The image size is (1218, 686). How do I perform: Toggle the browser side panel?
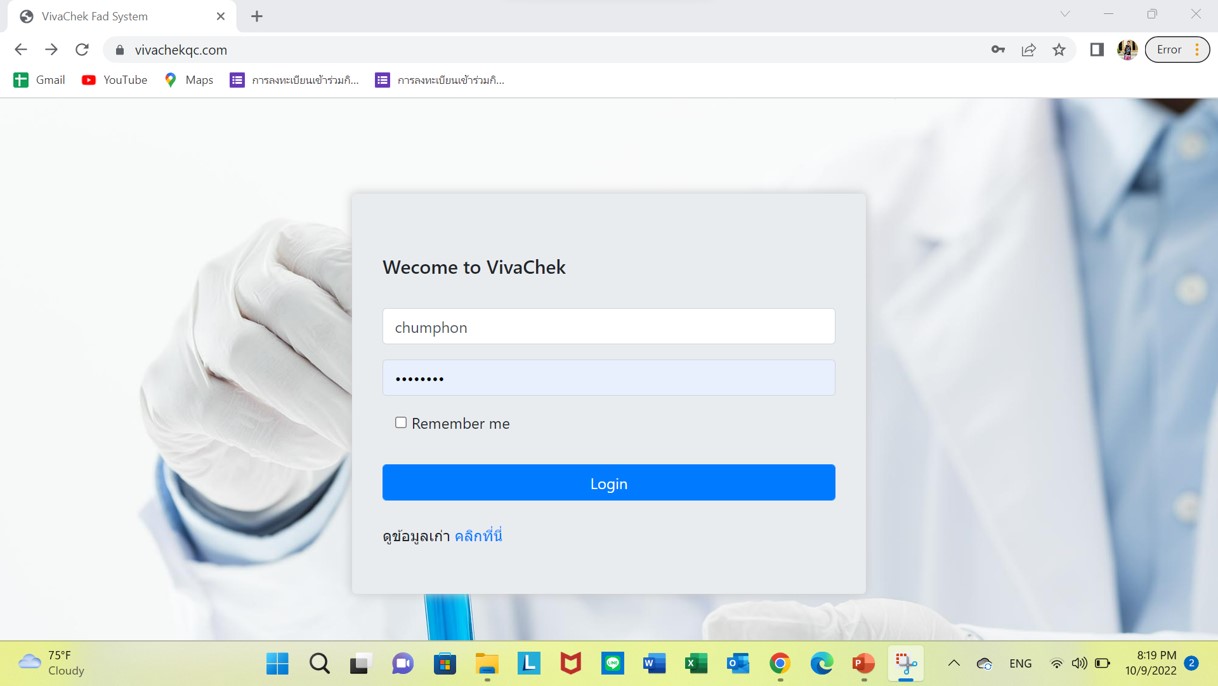1097,49
